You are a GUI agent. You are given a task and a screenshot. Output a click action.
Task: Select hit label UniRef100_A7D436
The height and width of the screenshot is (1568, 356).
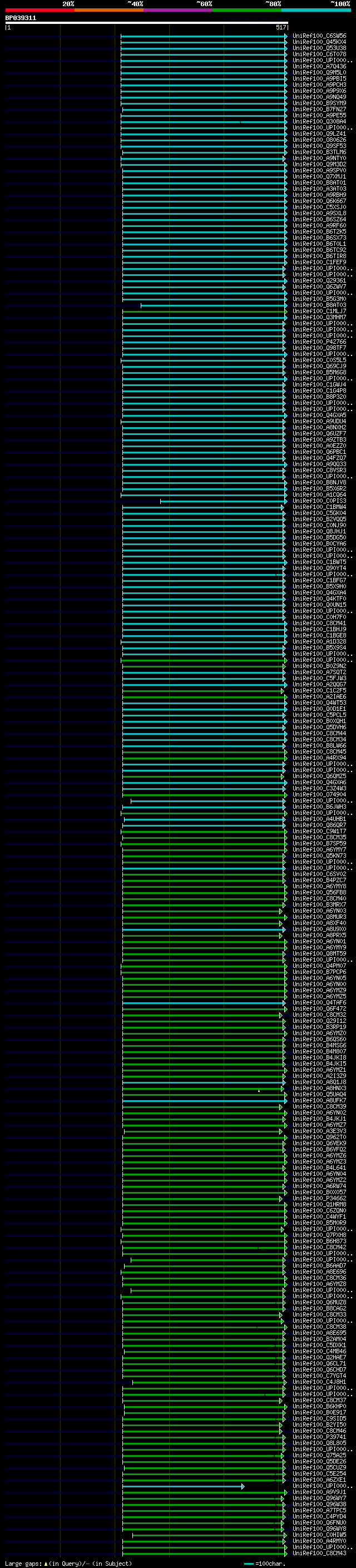coord(319,66)
